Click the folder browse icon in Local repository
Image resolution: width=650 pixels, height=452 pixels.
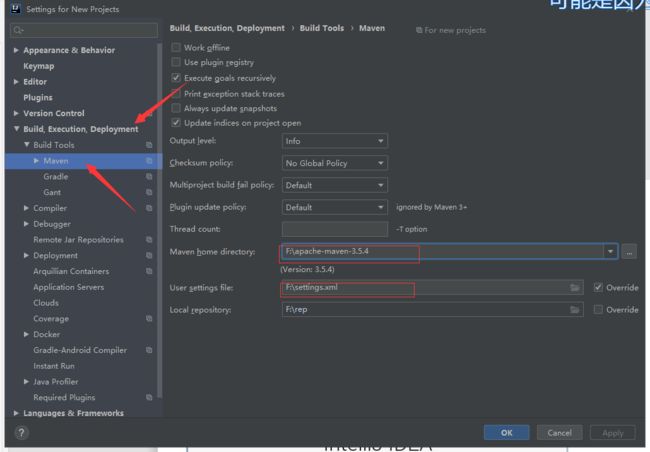click(575, 309)
